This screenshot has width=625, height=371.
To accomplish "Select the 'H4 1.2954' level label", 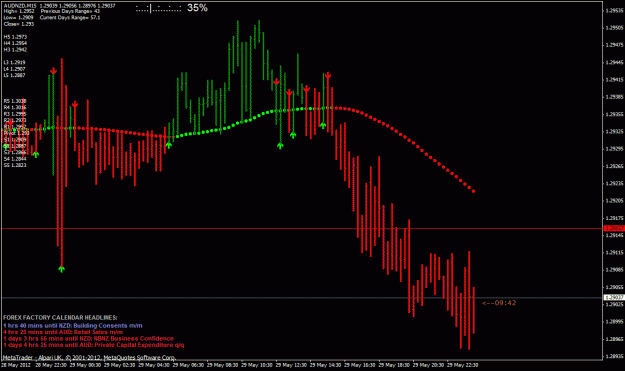I will pyautogui.click(x=15, y=43).
